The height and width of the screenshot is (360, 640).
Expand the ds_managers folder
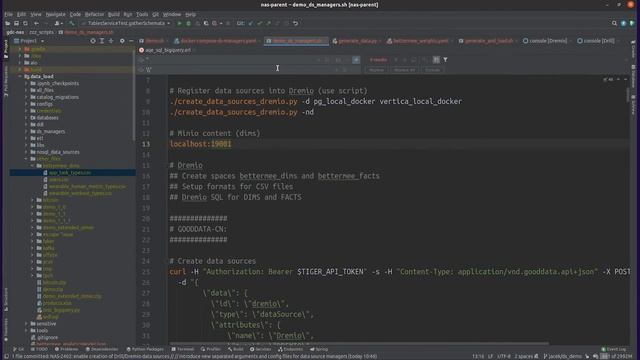coord(27,131)
